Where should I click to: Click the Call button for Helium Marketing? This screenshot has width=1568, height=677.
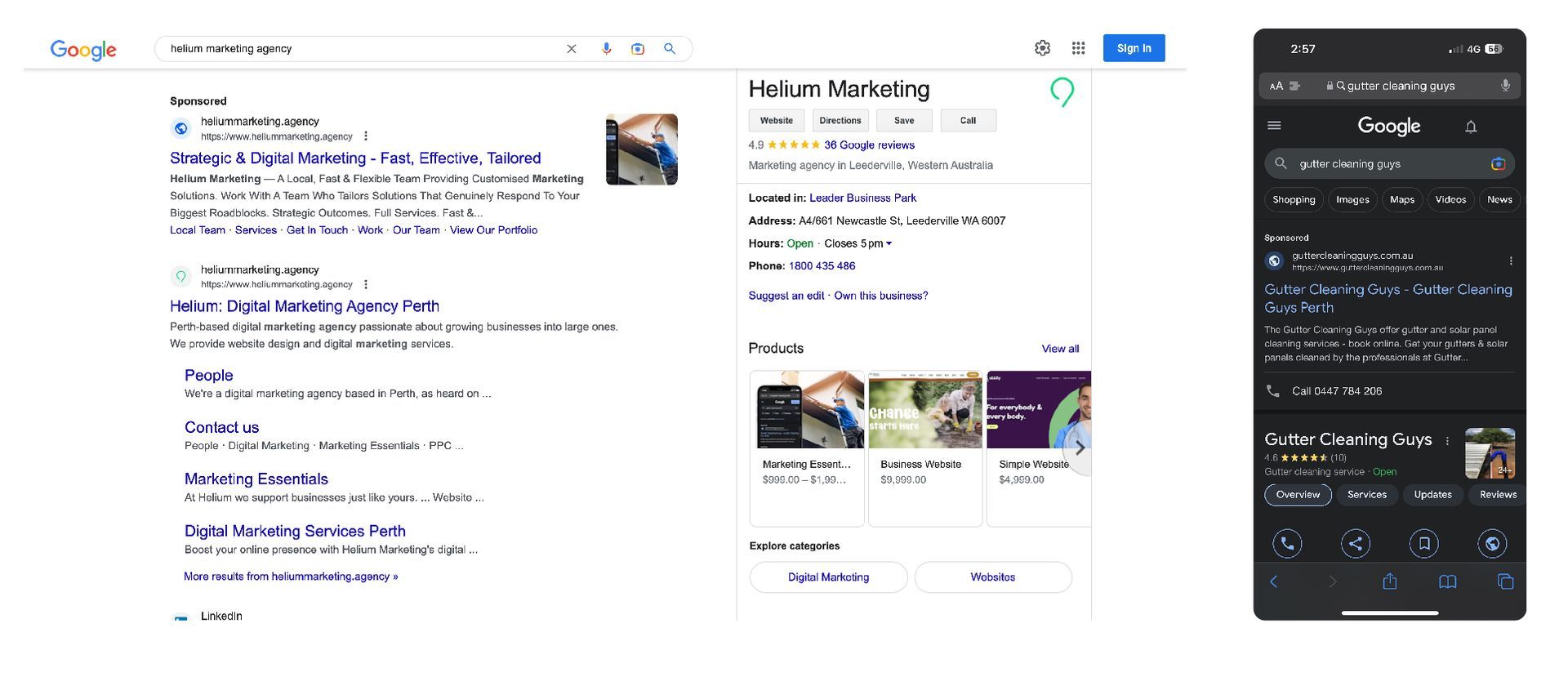pyautogui.click(x=968, y=121)
